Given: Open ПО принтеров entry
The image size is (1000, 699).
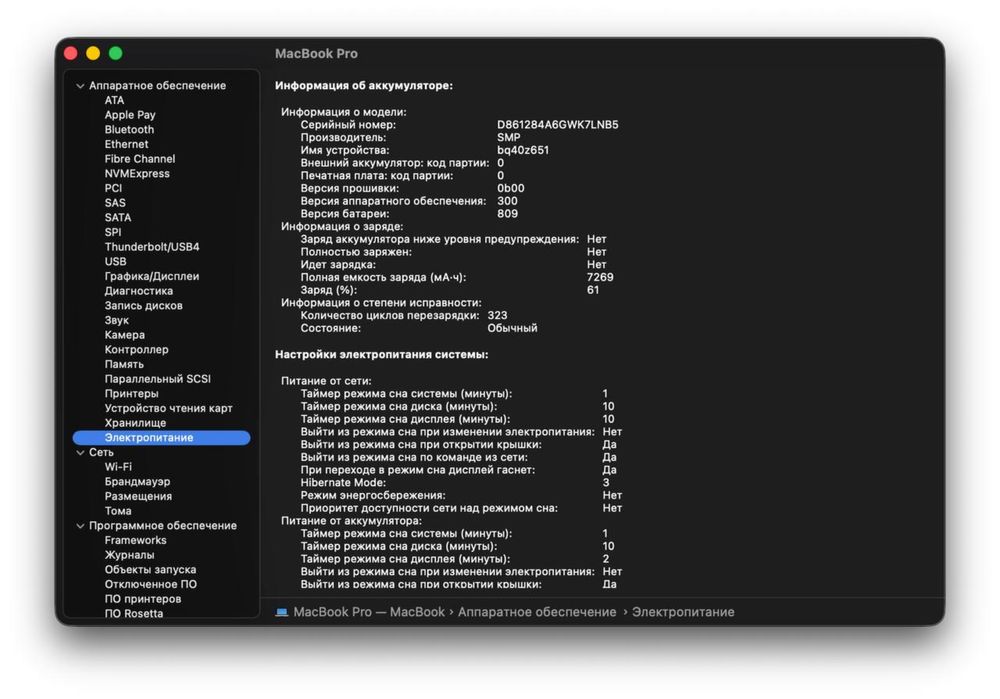Looking at the screenshot, I should tap(143, 599).
